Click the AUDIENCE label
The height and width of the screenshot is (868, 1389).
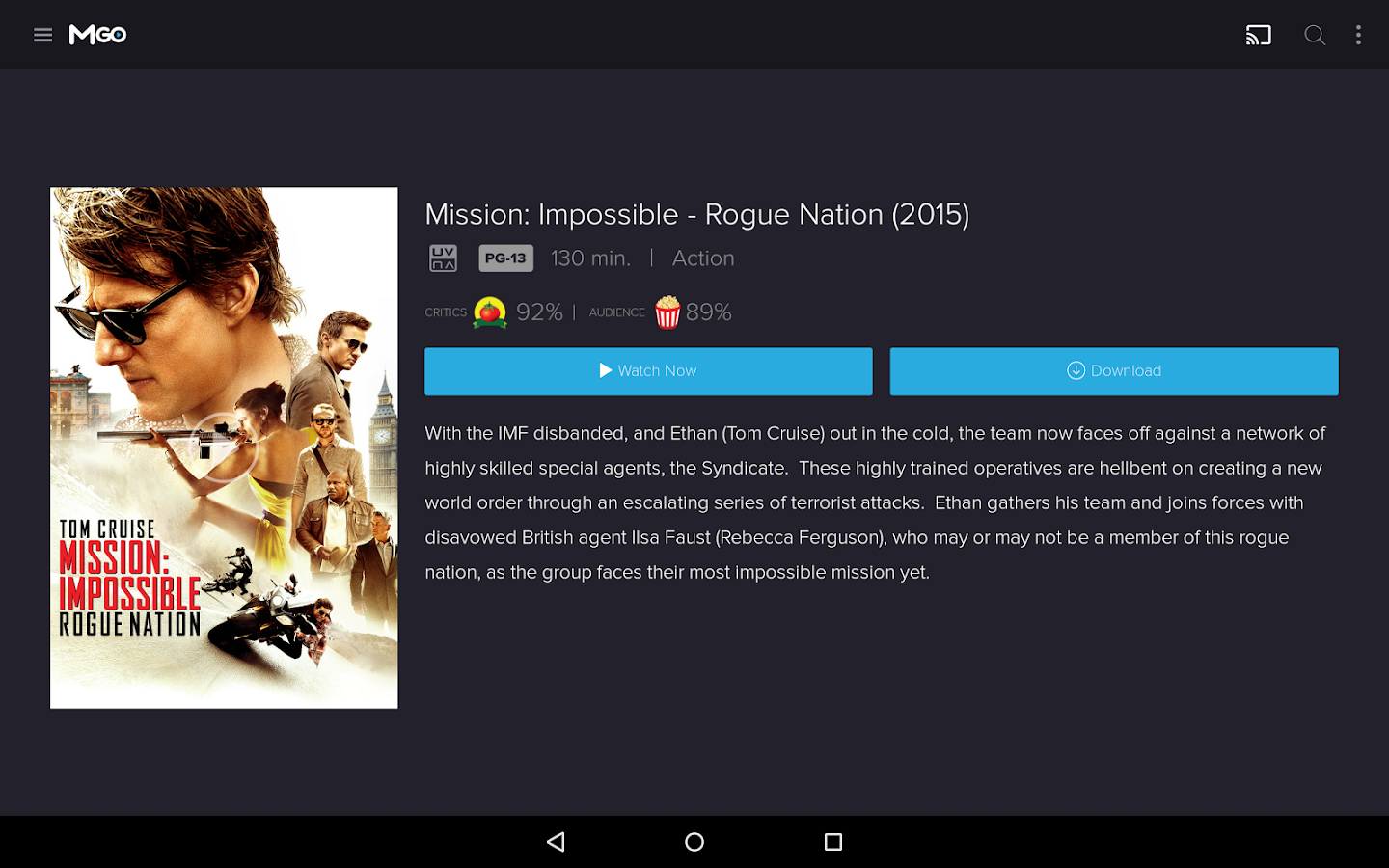click(x=616, y=312)
